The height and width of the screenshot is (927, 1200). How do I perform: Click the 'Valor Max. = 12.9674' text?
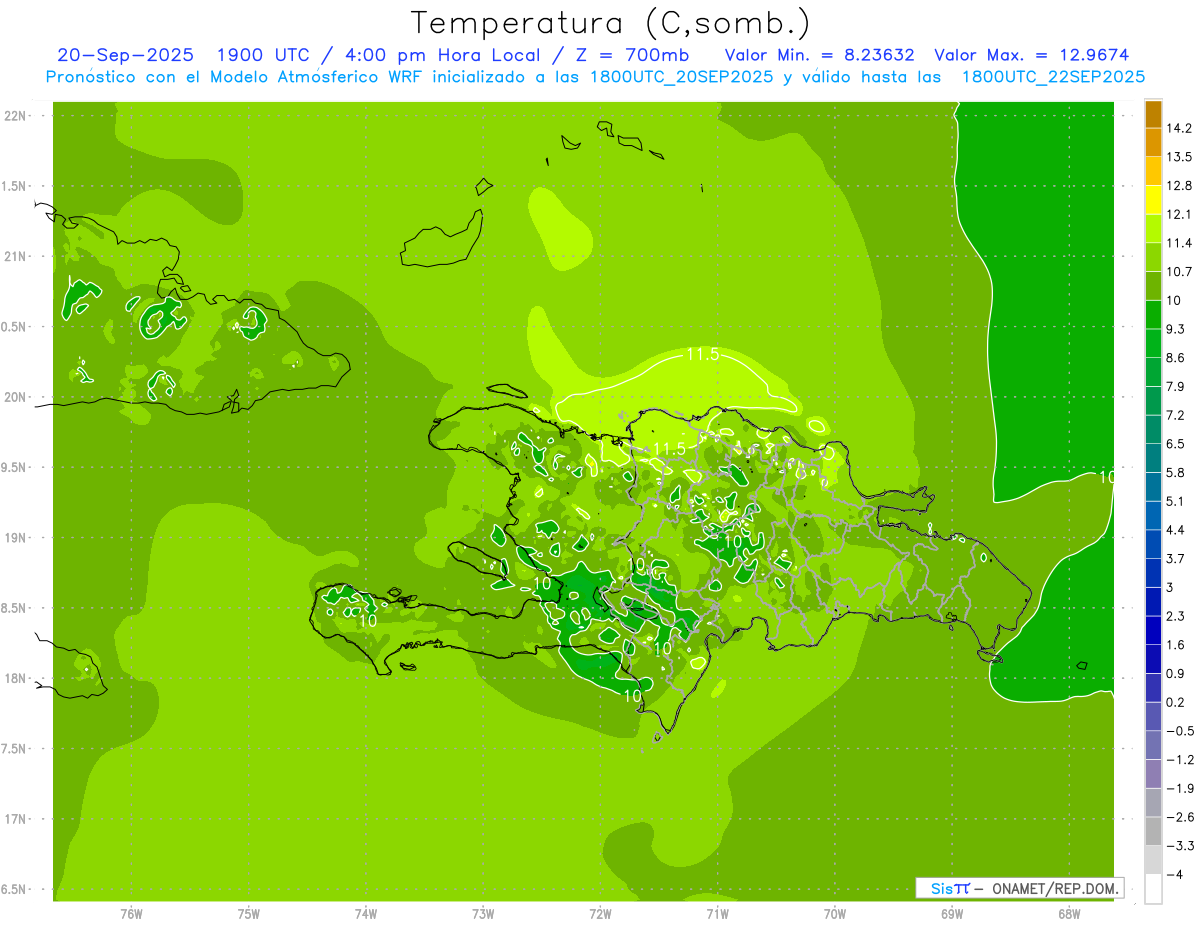[x=1031, y=55]
